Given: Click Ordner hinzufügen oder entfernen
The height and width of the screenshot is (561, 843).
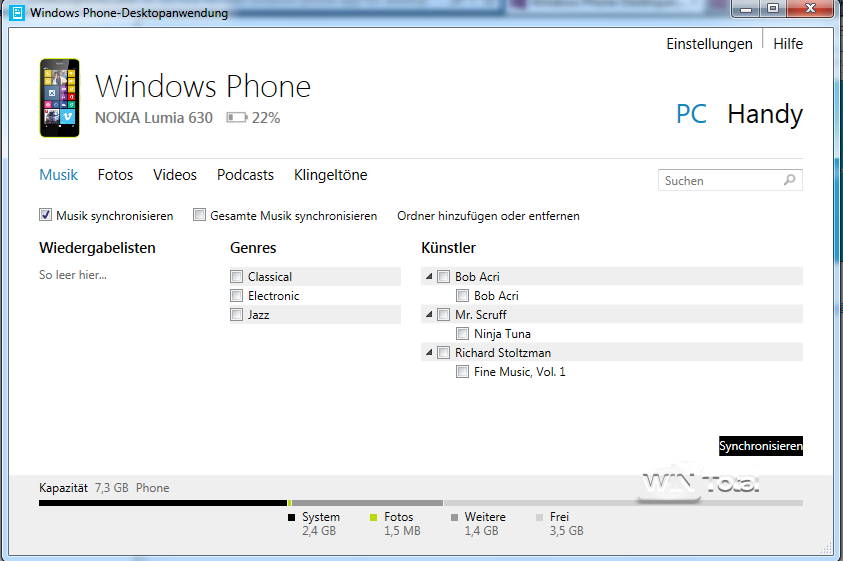Looking at the screenshot, I should pos(488,216).
